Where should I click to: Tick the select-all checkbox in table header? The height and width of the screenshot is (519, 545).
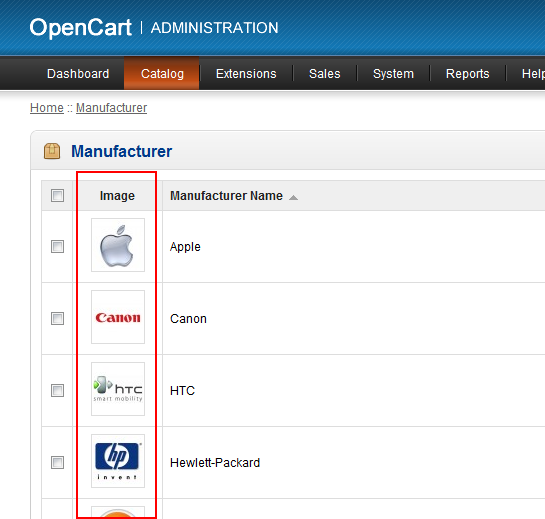coord(57,195)
